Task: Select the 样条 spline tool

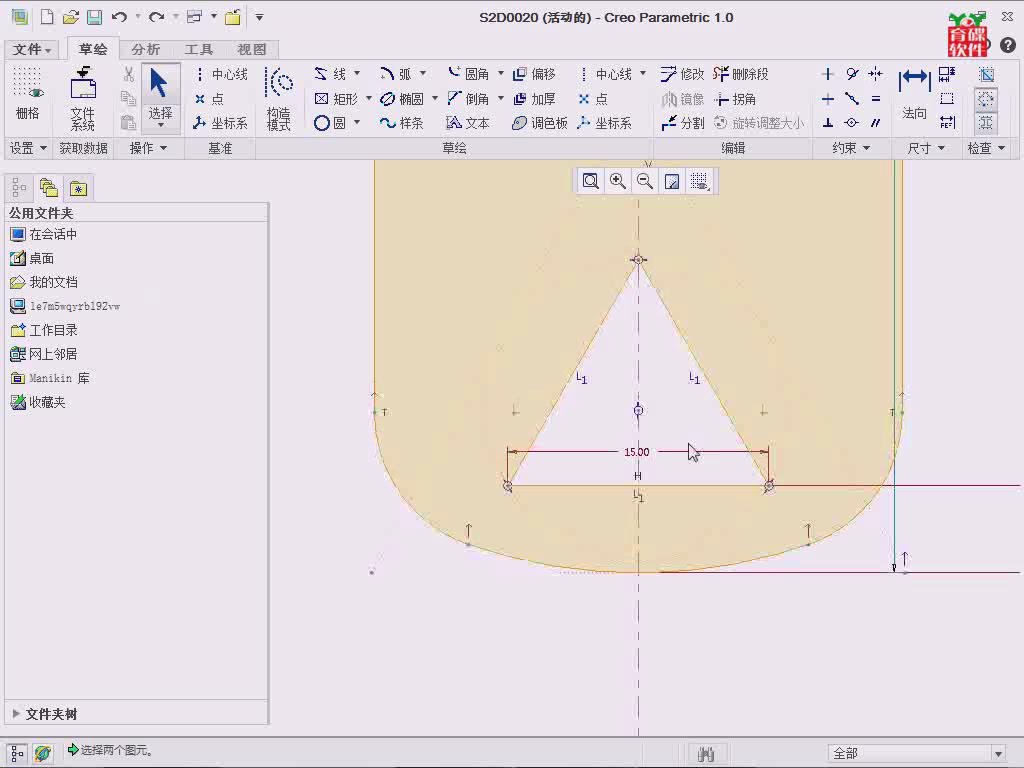Action: pos(402,123)
